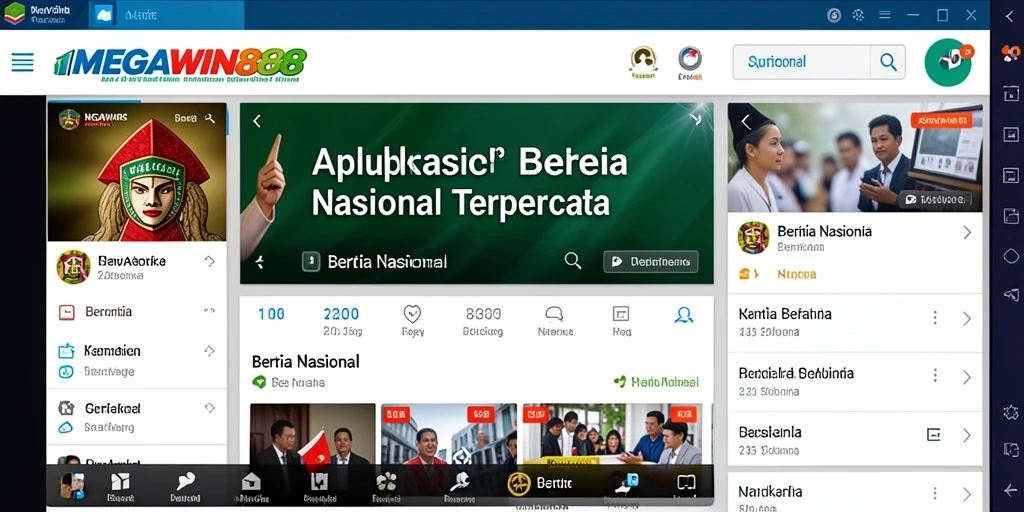The height and width of the screenshot is (512, 1024).
Task: Click the blue user profile icon
Action: pos(683,315)
